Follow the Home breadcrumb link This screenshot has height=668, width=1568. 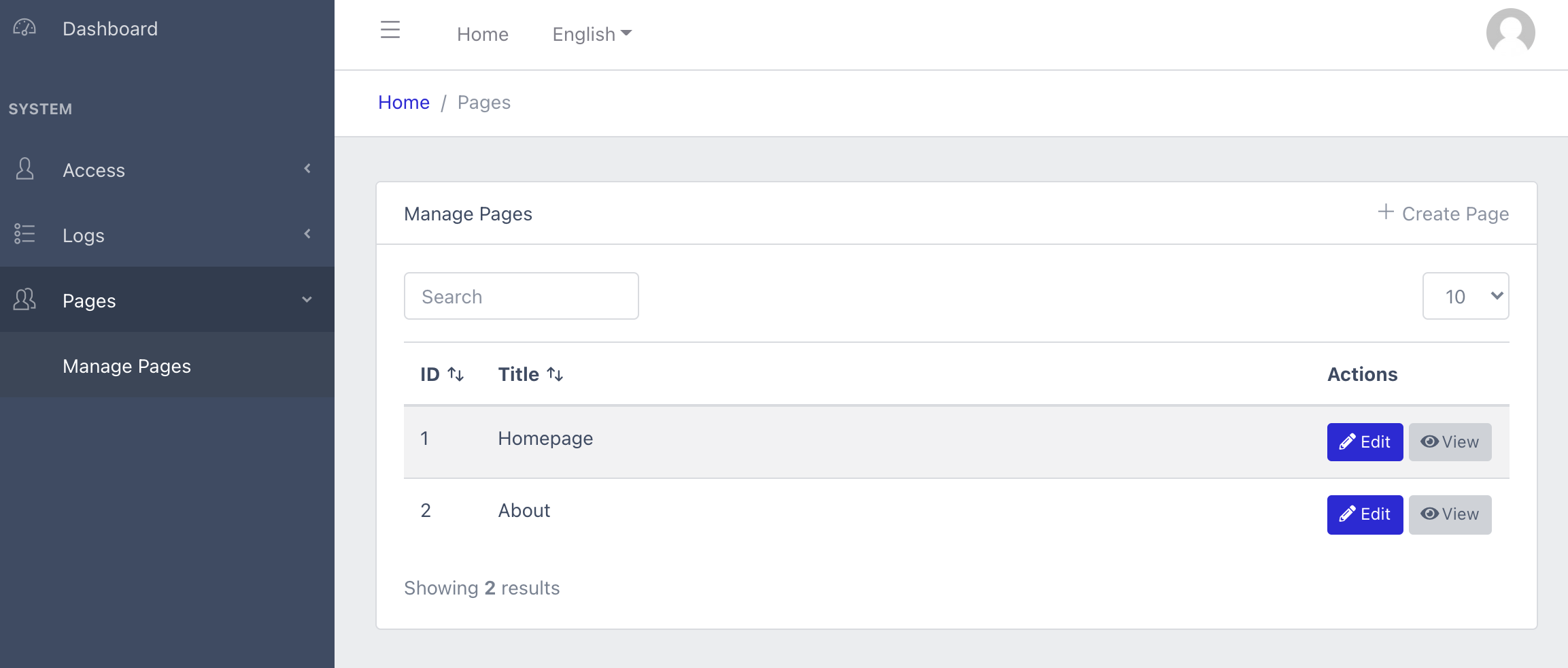(404, 102)
